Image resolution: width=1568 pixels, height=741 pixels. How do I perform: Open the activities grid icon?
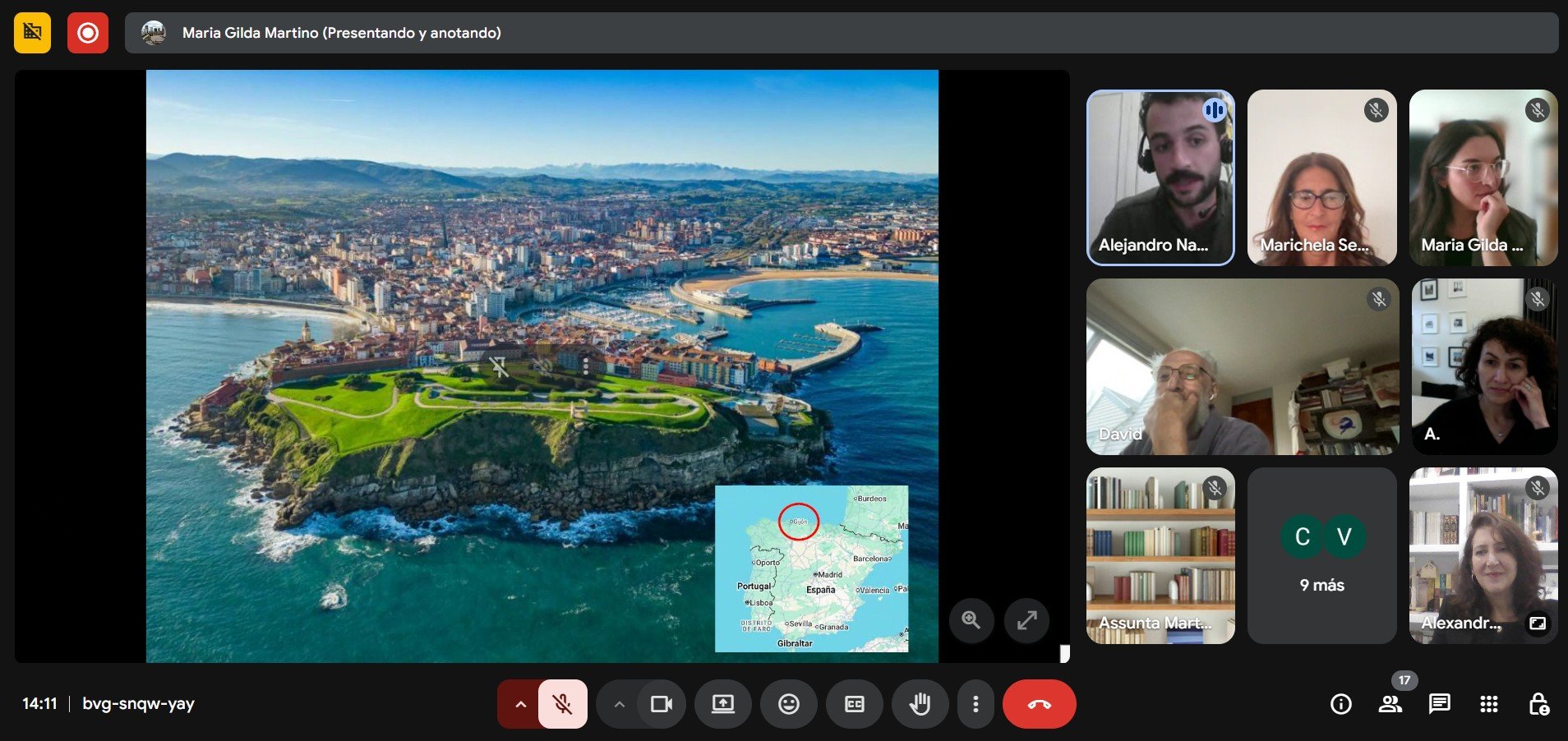point(1489,704)
